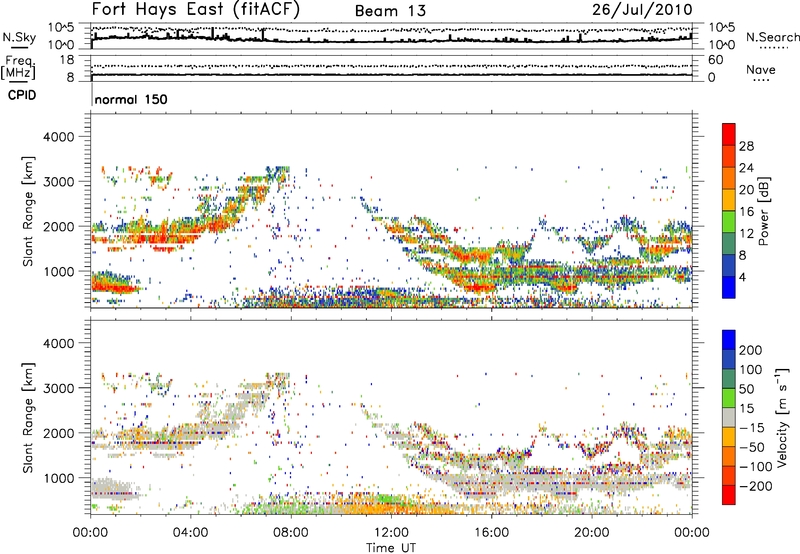Screen dimensions: 800x554
Task: Click the blue bottom of Power colorbar
Action: (x=729, y=287)
